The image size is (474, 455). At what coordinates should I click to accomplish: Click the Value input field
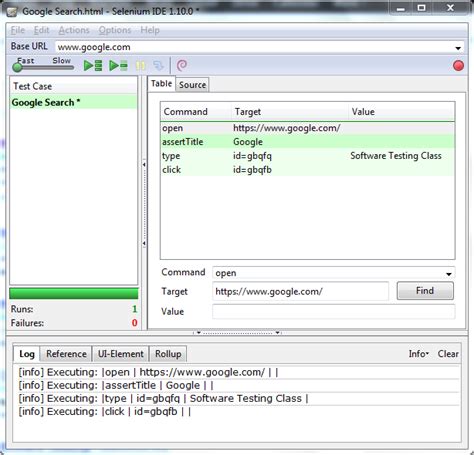333,312
